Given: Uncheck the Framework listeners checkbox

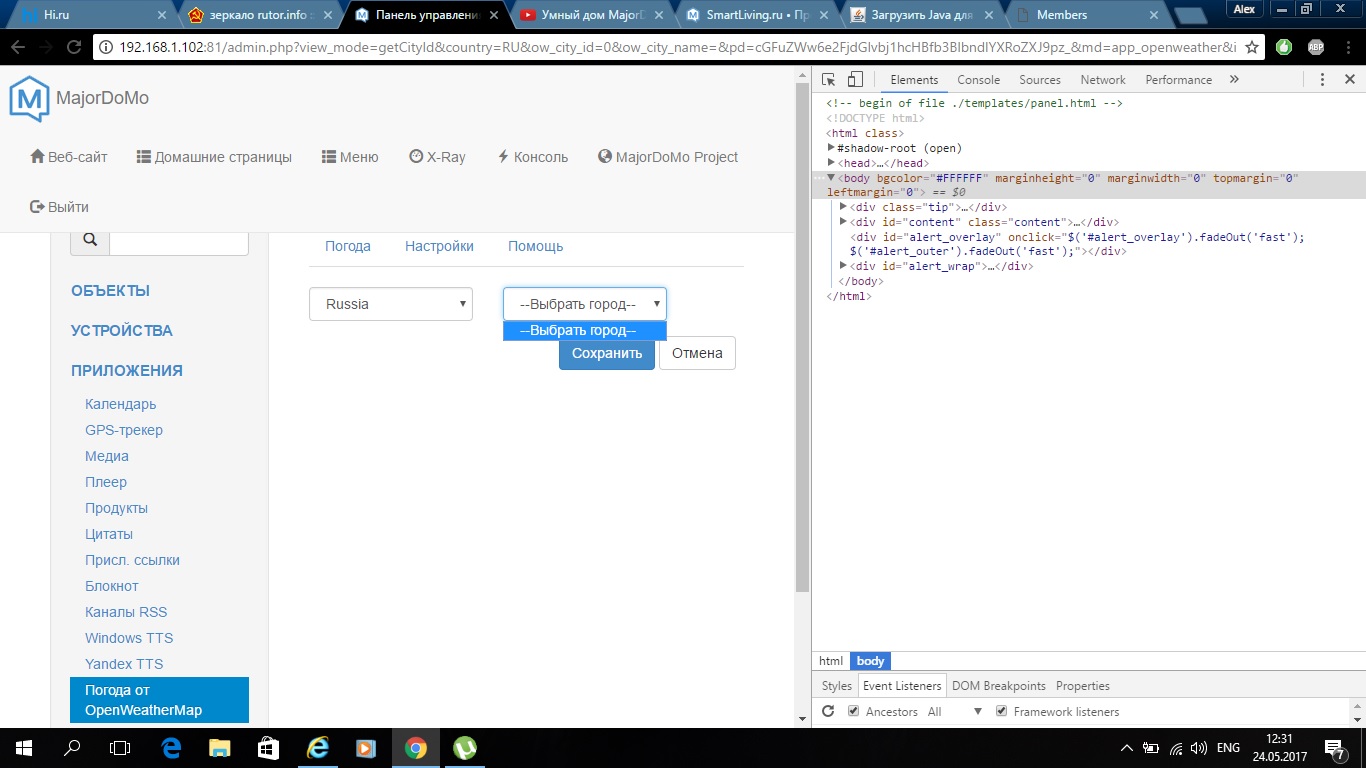Looking at the screenshot, I should tap(1001, 712).
